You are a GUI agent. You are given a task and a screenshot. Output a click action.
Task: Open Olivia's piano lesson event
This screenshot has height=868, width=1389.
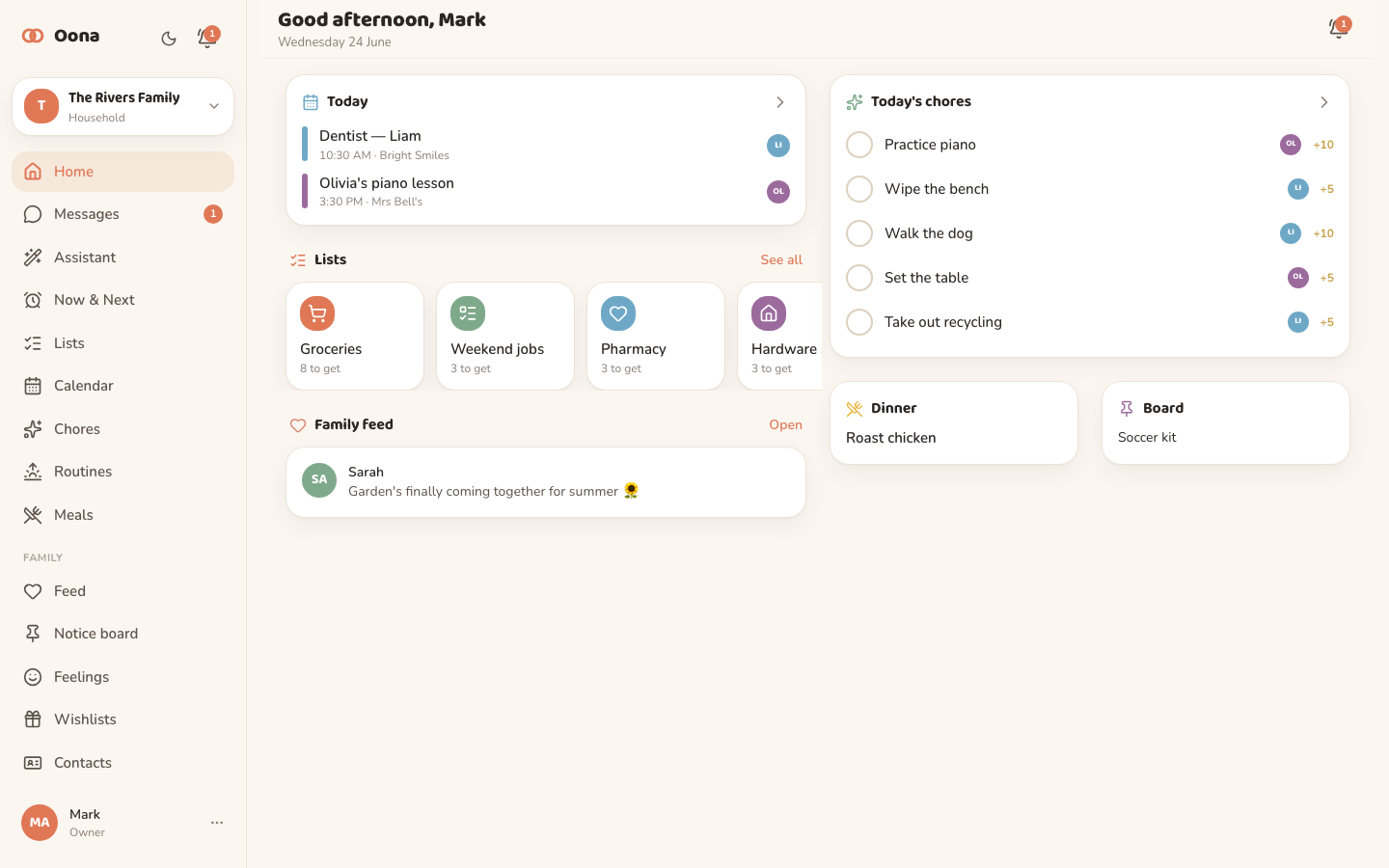546,191
